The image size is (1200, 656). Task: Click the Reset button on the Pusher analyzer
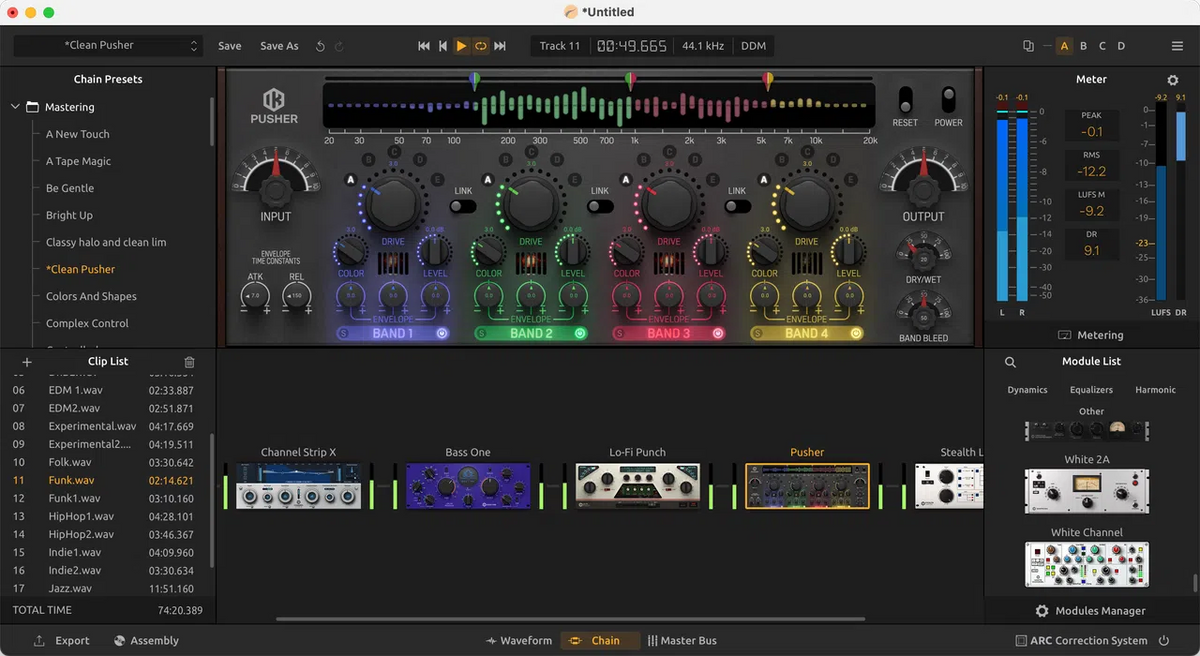point(905,100)
